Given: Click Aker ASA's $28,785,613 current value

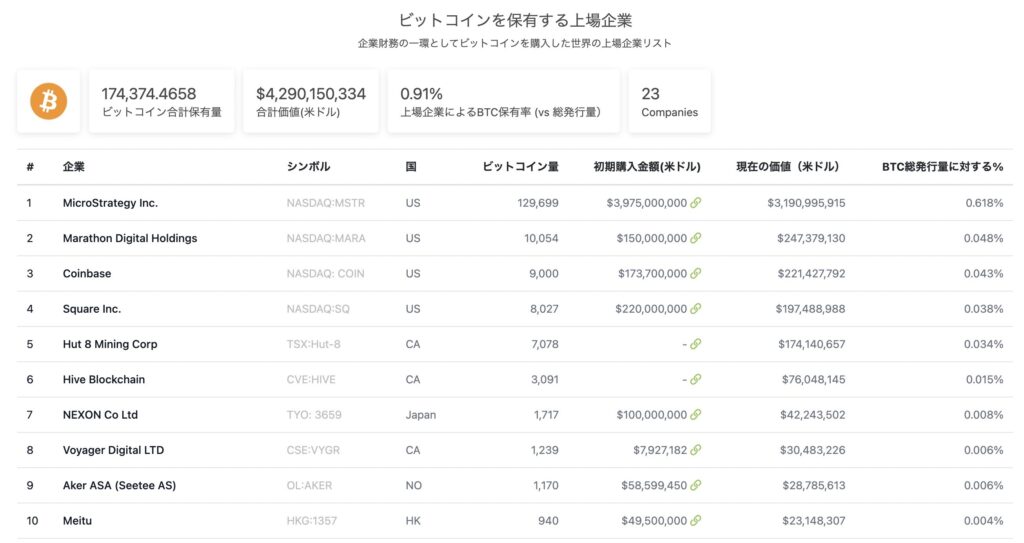Looking at the screenshot, I should tap(814, 485).
